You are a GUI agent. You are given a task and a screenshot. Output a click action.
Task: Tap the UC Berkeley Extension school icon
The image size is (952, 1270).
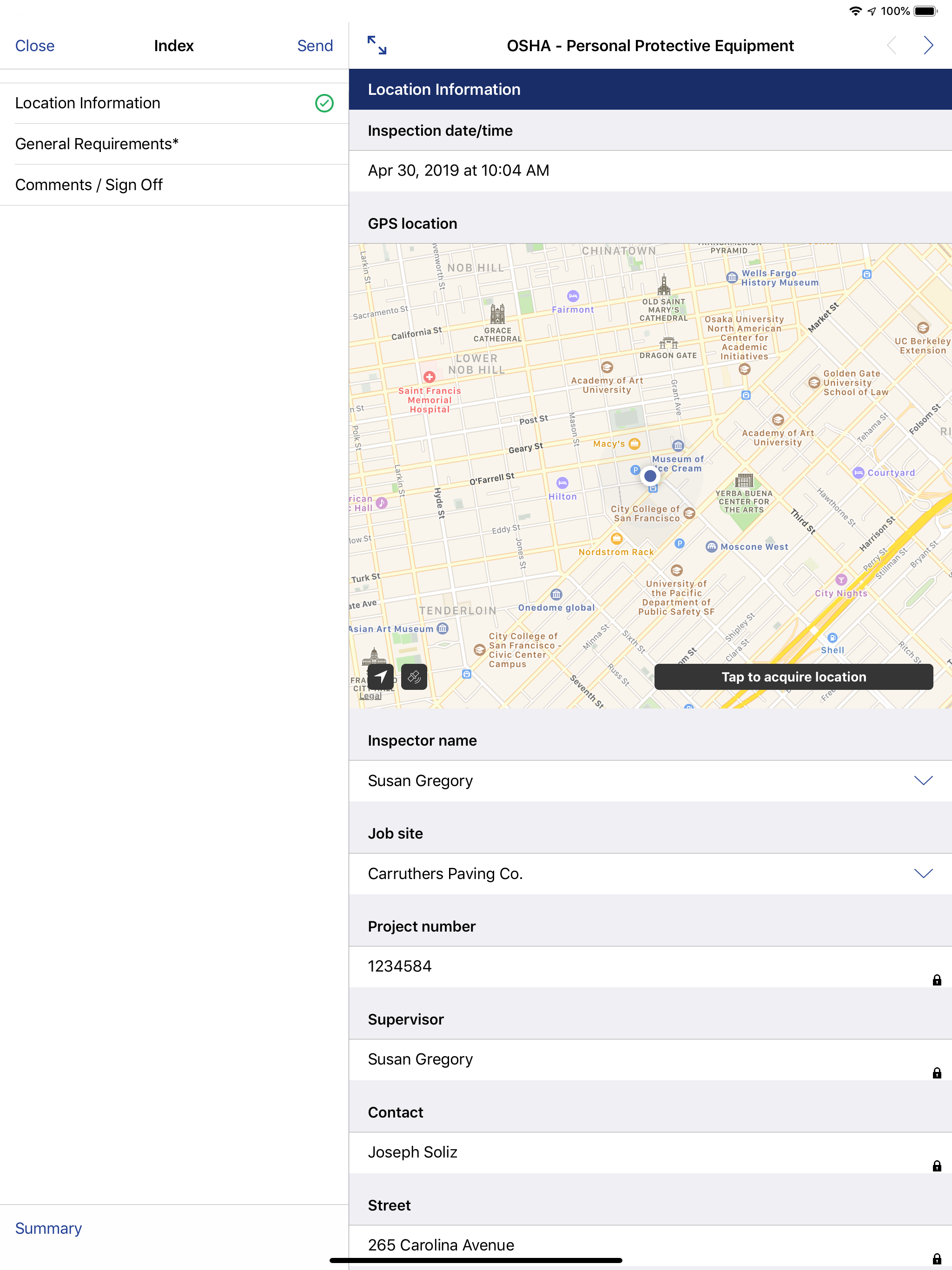click(923, 328)
